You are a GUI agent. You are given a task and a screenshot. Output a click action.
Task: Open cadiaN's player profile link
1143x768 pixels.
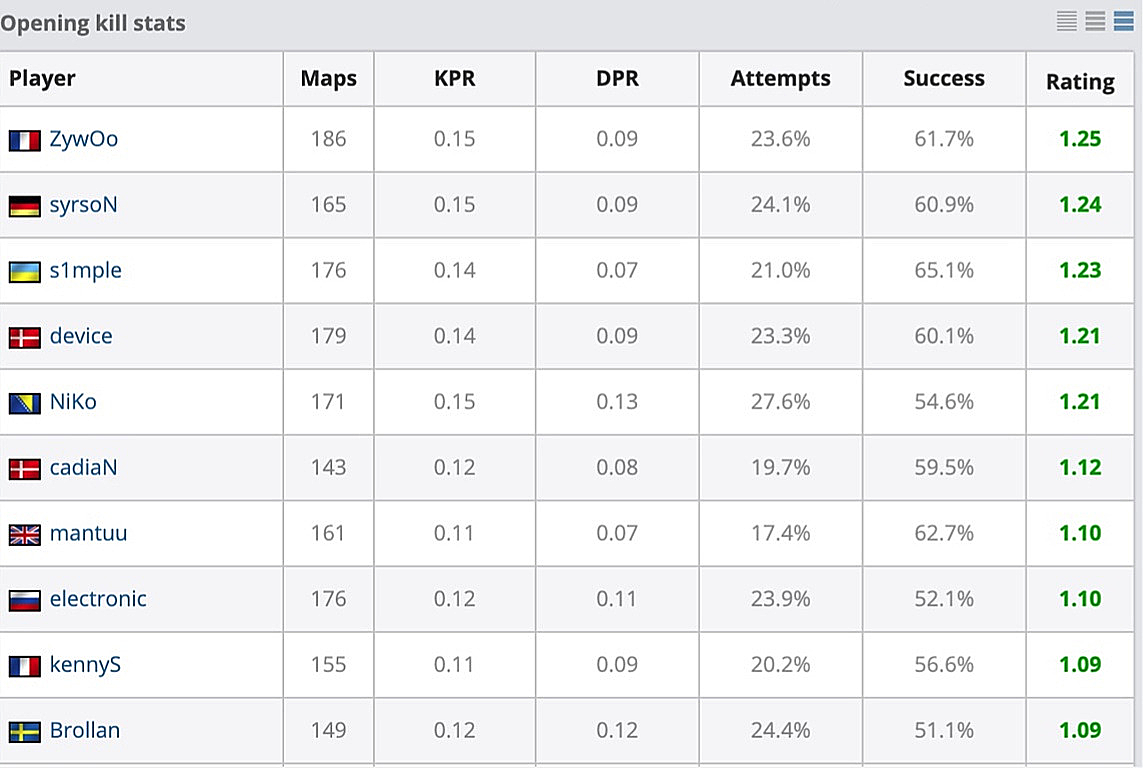[83, 468]
